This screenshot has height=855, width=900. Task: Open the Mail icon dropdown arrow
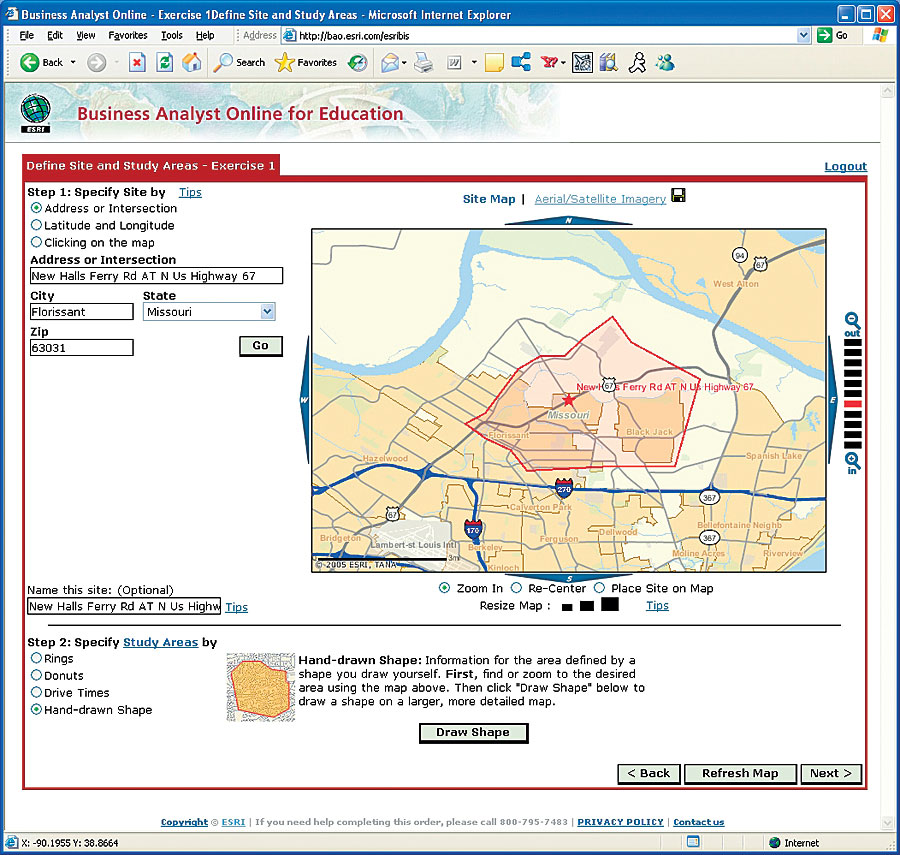pos(404,63)
